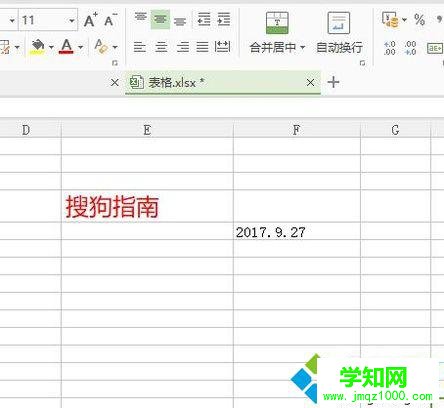Viewport: 444px width, 408px height.
Task: Align text to the right
Action: (182, 47)
